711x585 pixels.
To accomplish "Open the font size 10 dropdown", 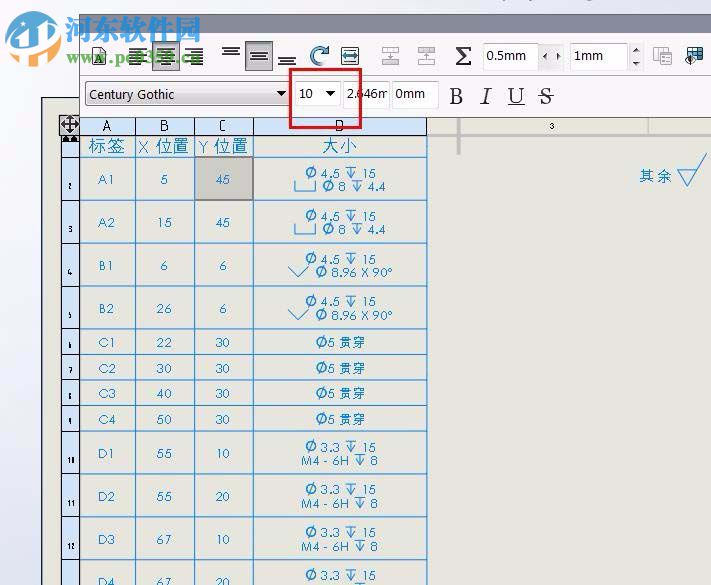I will click(331, 93).
